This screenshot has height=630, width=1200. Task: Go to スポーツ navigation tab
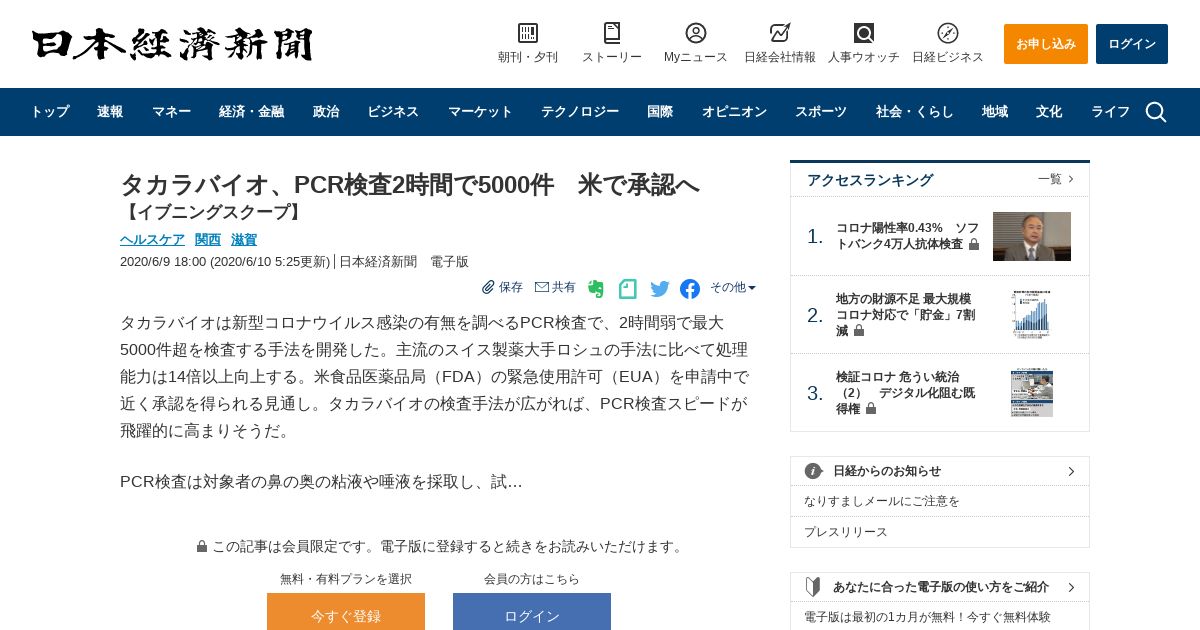pos(821,112)
